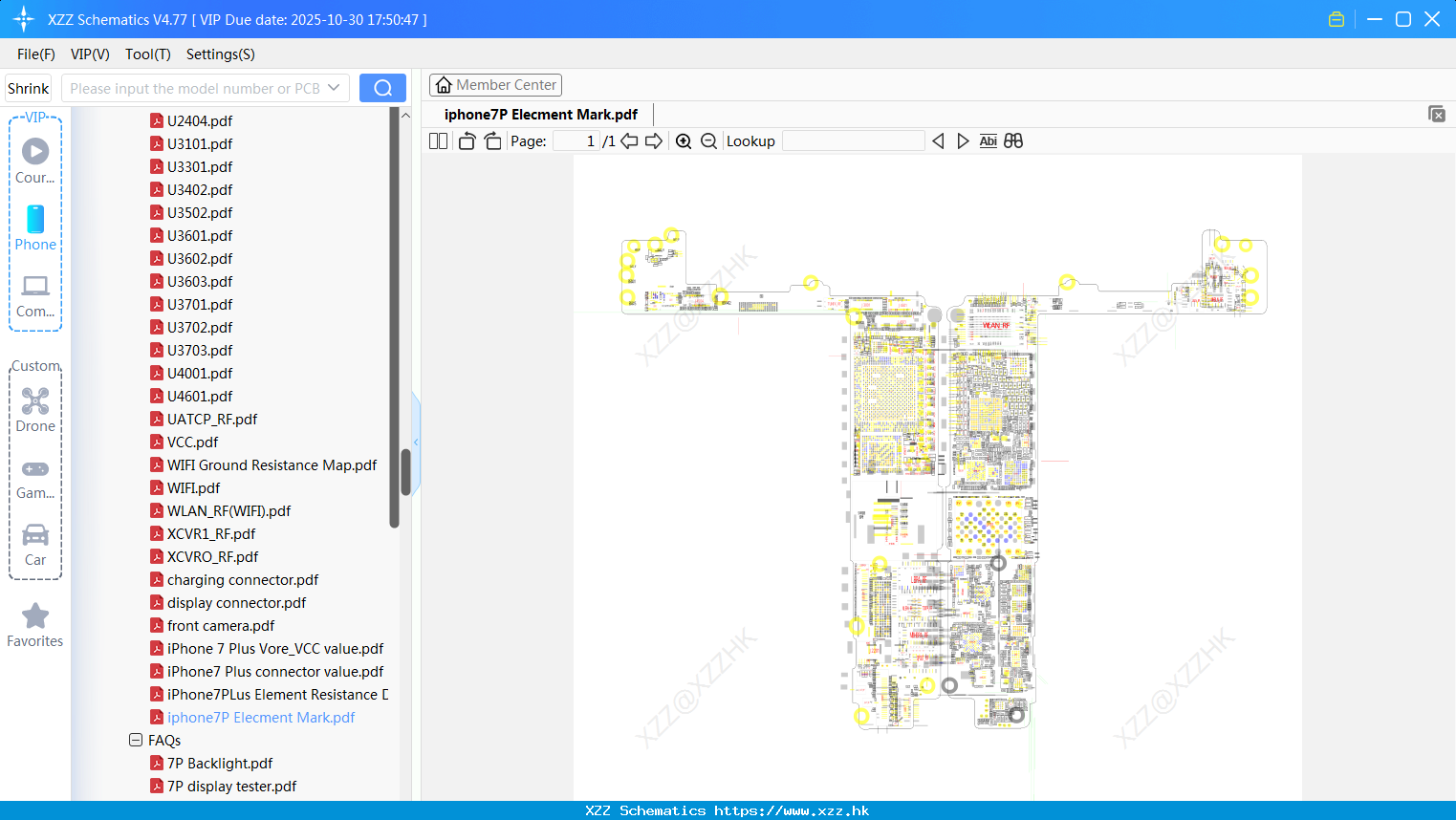Collapse the left panel splitter handle

pyautogui.click(x=416, y=442)
